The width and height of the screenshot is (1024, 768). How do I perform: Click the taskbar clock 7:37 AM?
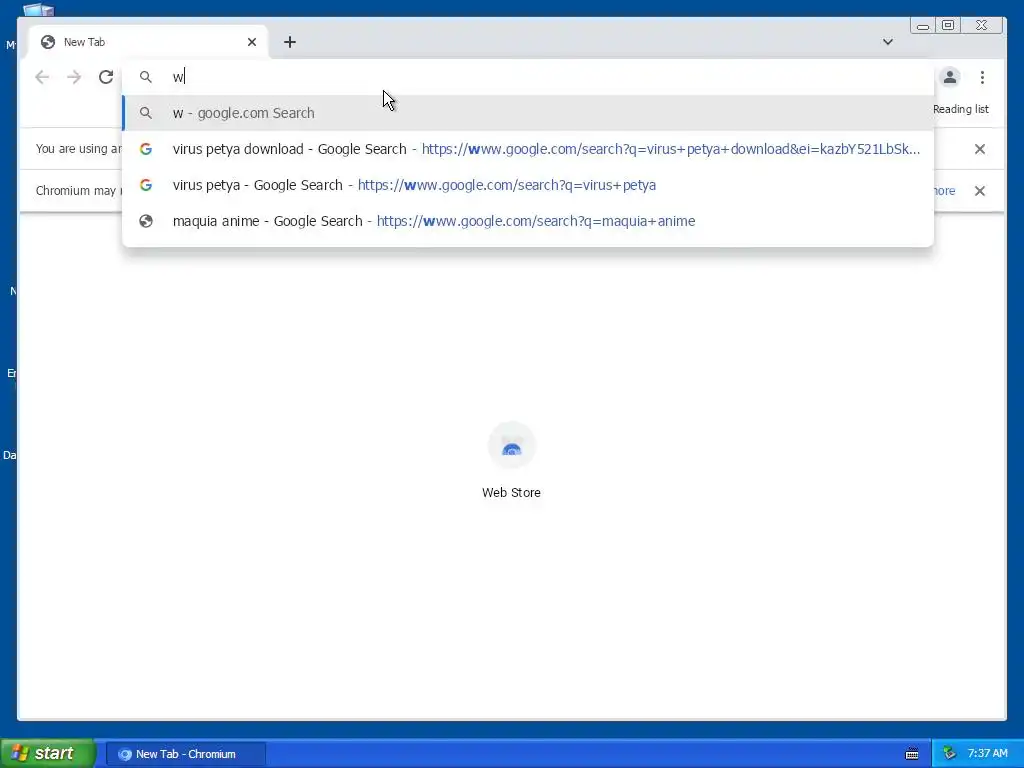point(987,753)
